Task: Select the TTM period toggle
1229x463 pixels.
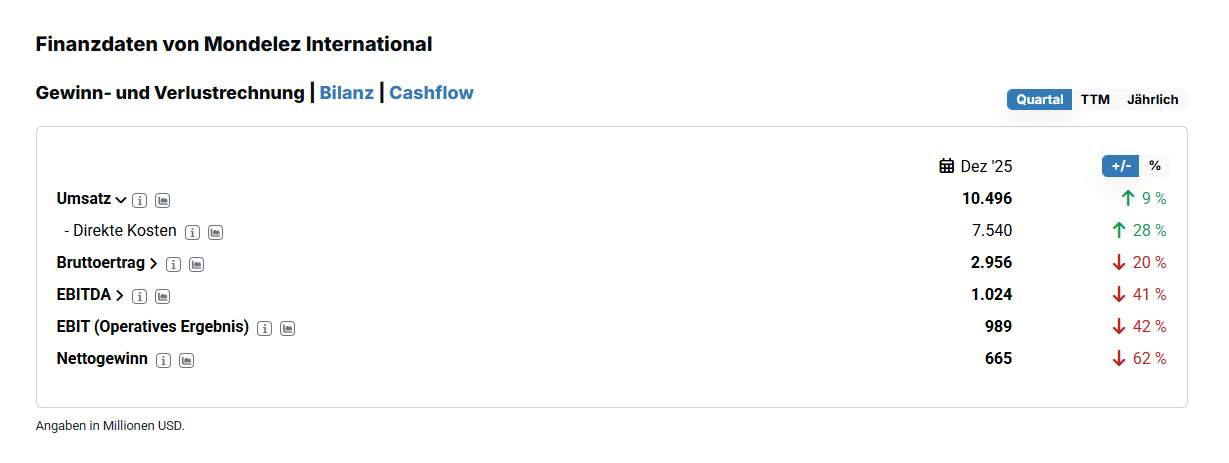Action: [1095, 100]
